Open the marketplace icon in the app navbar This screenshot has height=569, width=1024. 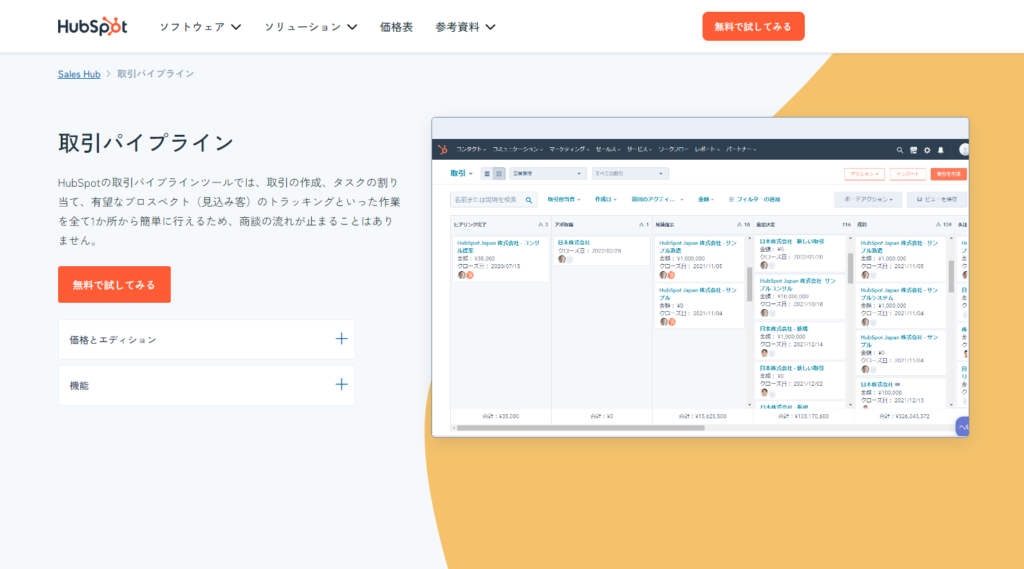913,150
